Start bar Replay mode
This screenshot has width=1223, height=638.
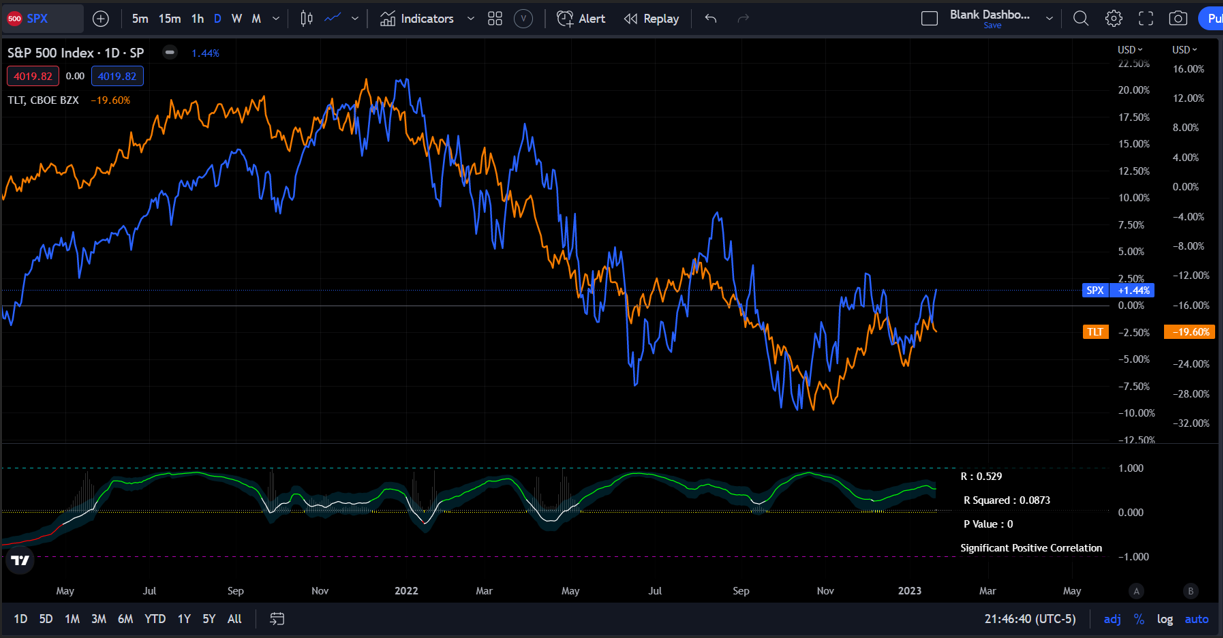(651, 18)
